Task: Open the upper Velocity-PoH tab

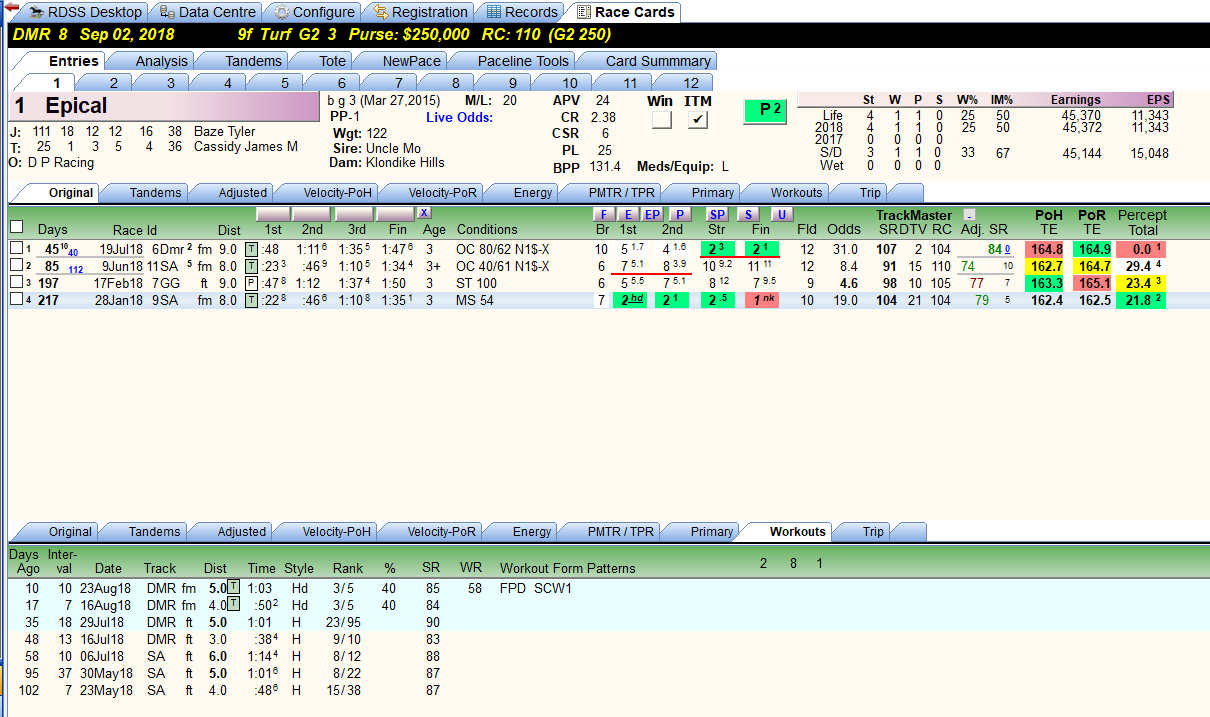Action: 330,192
